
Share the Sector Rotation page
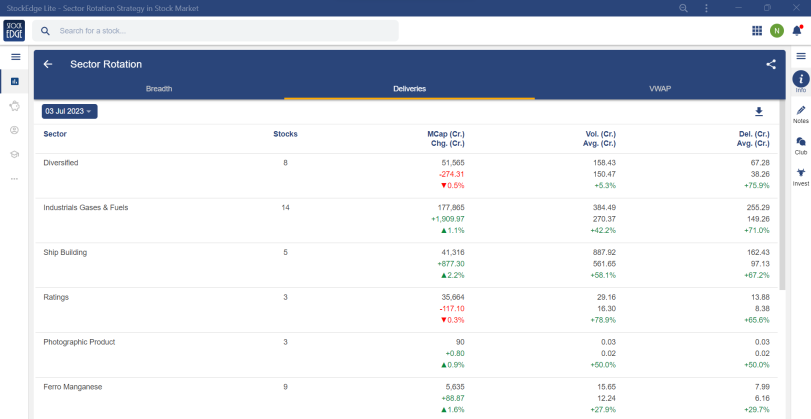[x=771, y=64]
